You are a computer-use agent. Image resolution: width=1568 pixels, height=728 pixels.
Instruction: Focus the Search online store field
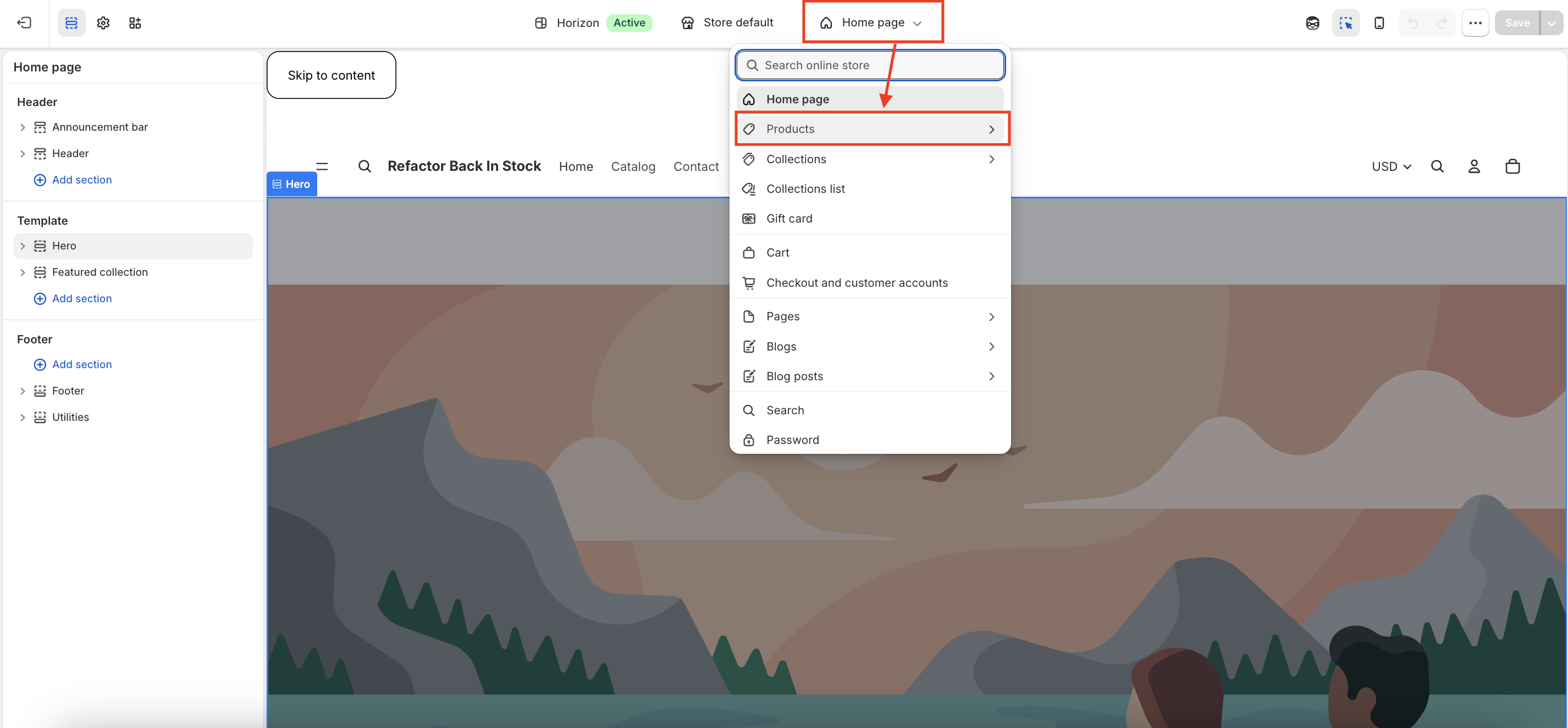870,65
